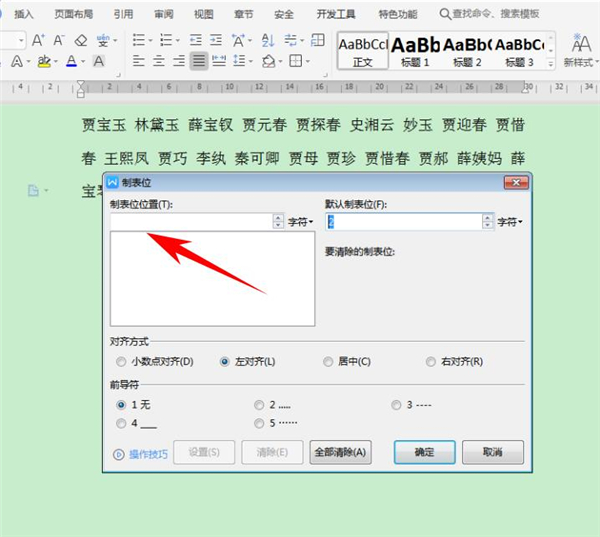Insert numbered list

click(x=166, y=40)
